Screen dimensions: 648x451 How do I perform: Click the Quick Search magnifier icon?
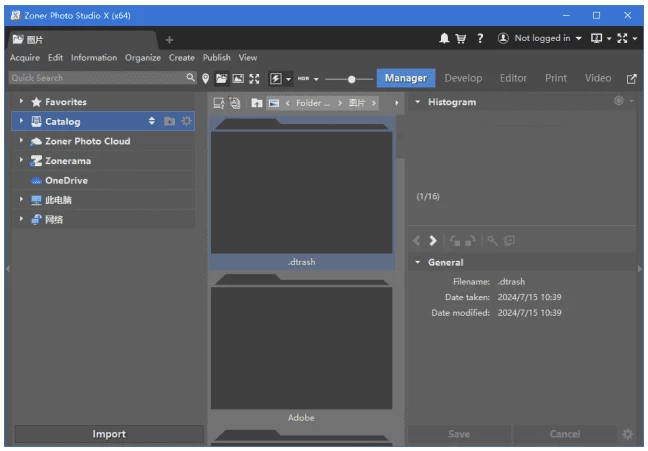pyautogui.click(x=190, y=78)
